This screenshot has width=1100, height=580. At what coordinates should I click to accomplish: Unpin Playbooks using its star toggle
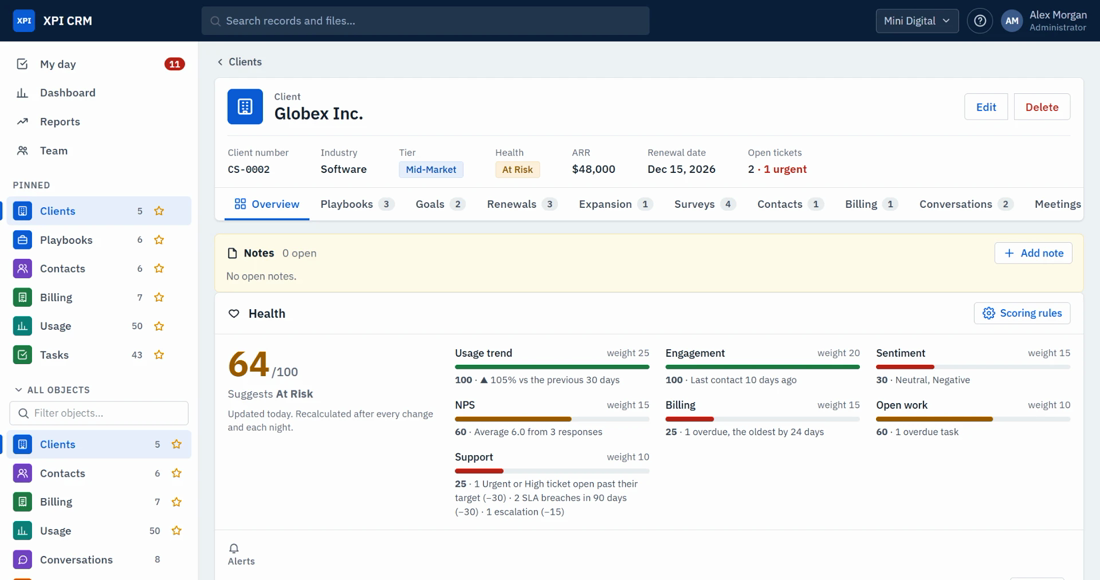point(159,240)
